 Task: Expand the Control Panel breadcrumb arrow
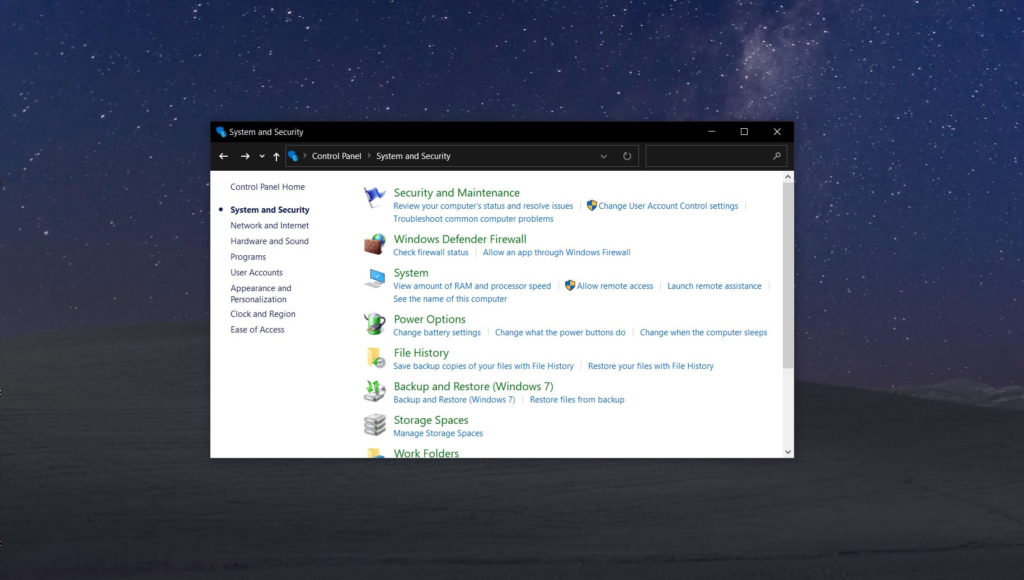coord(367,156)
